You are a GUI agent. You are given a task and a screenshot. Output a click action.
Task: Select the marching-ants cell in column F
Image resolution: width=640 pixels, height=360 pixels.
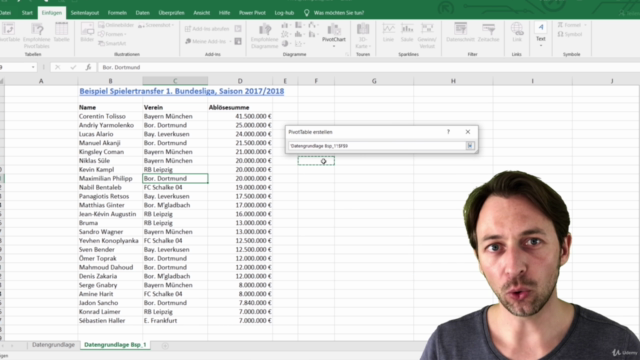(316, 161)
